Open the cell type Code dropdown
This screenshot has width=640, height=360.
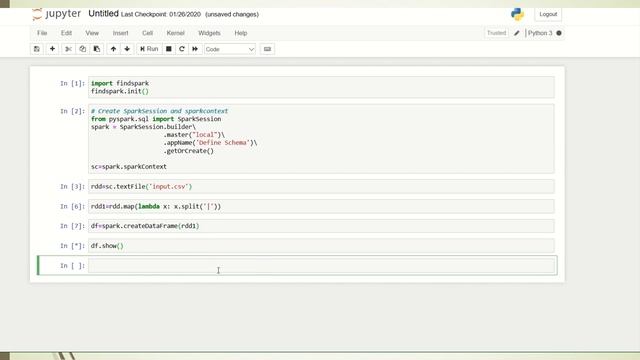(x=230, y=49)
